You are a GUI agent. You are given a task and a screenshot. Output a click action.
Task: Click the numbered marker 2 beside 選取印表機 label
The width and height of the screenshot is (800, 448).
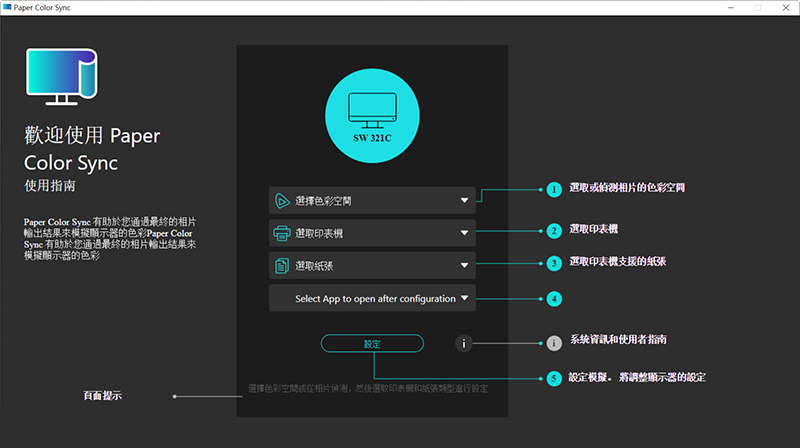[554, 231]
